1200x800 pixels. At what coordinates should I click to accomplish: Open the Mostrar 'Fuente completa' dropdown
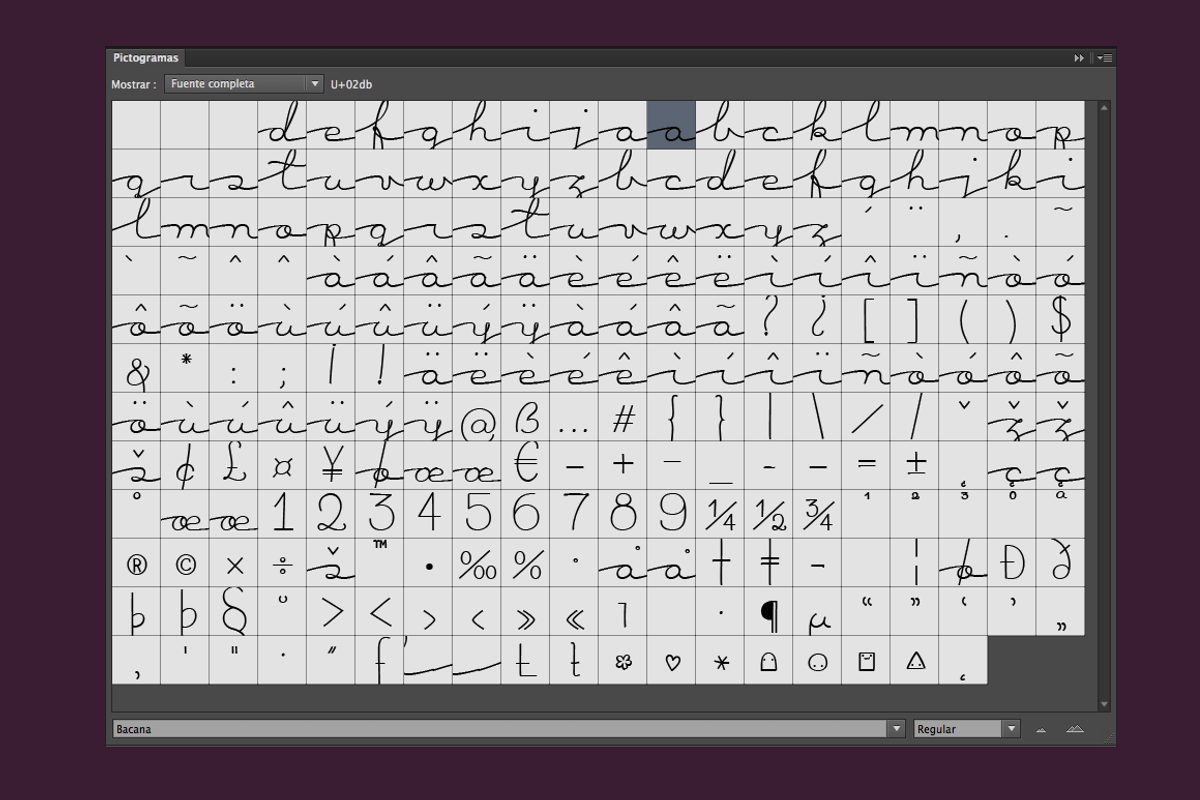click(x=244, y=84)
